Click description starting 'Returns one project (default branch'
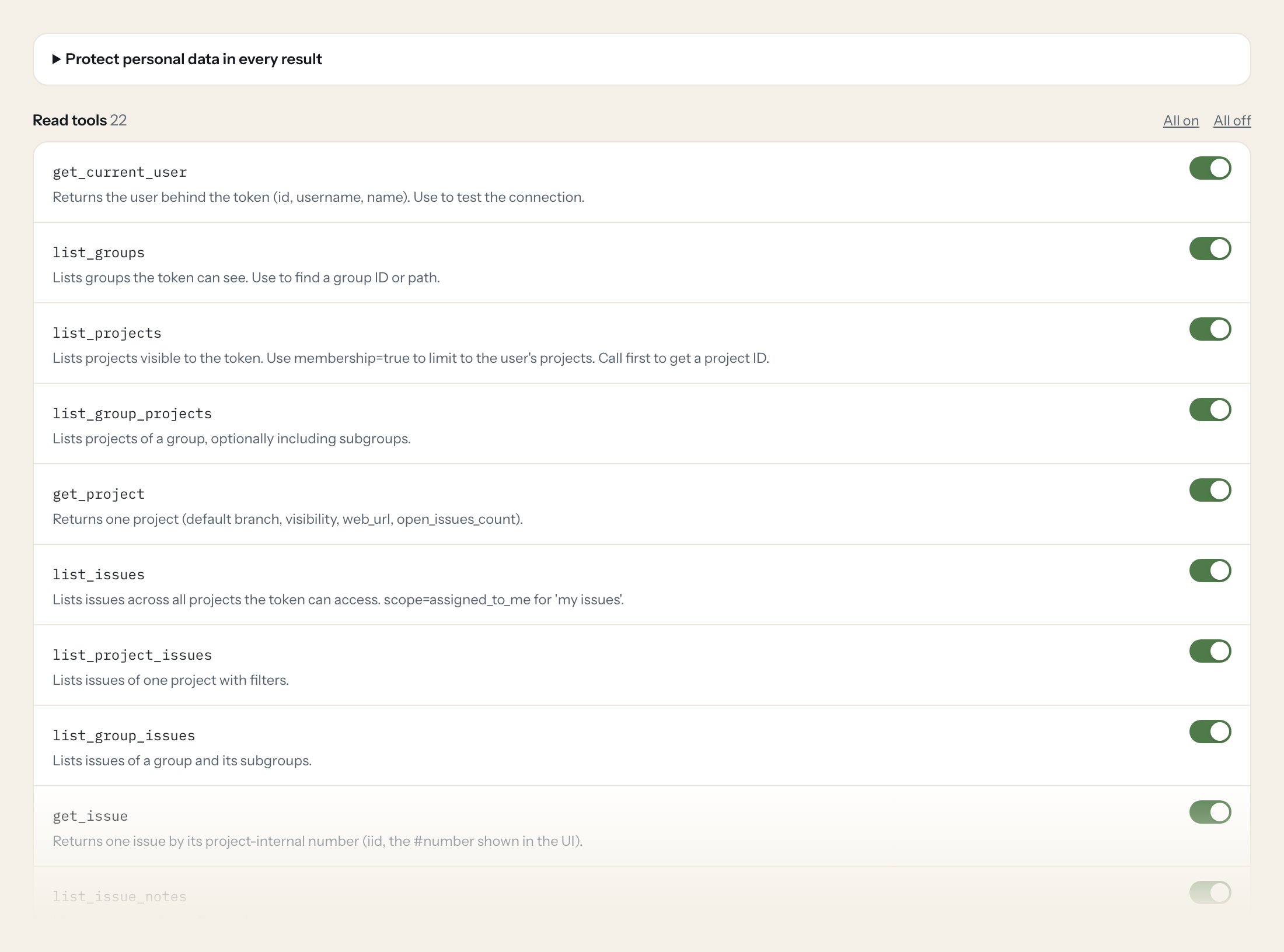Viewport: 1284px width, 952px height. 288,519
